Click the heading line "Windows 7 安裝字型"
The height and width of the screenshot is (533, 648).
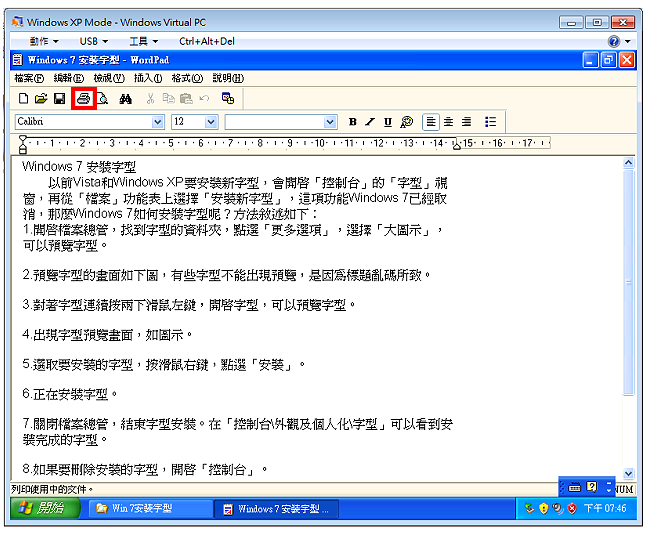[x=79, y=167]
